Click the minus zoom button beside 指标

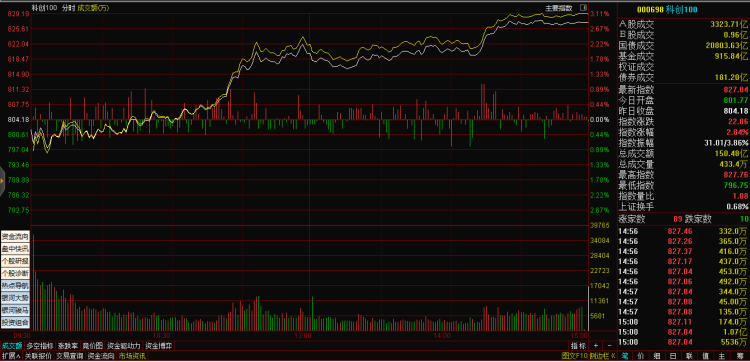click(609, 346)
